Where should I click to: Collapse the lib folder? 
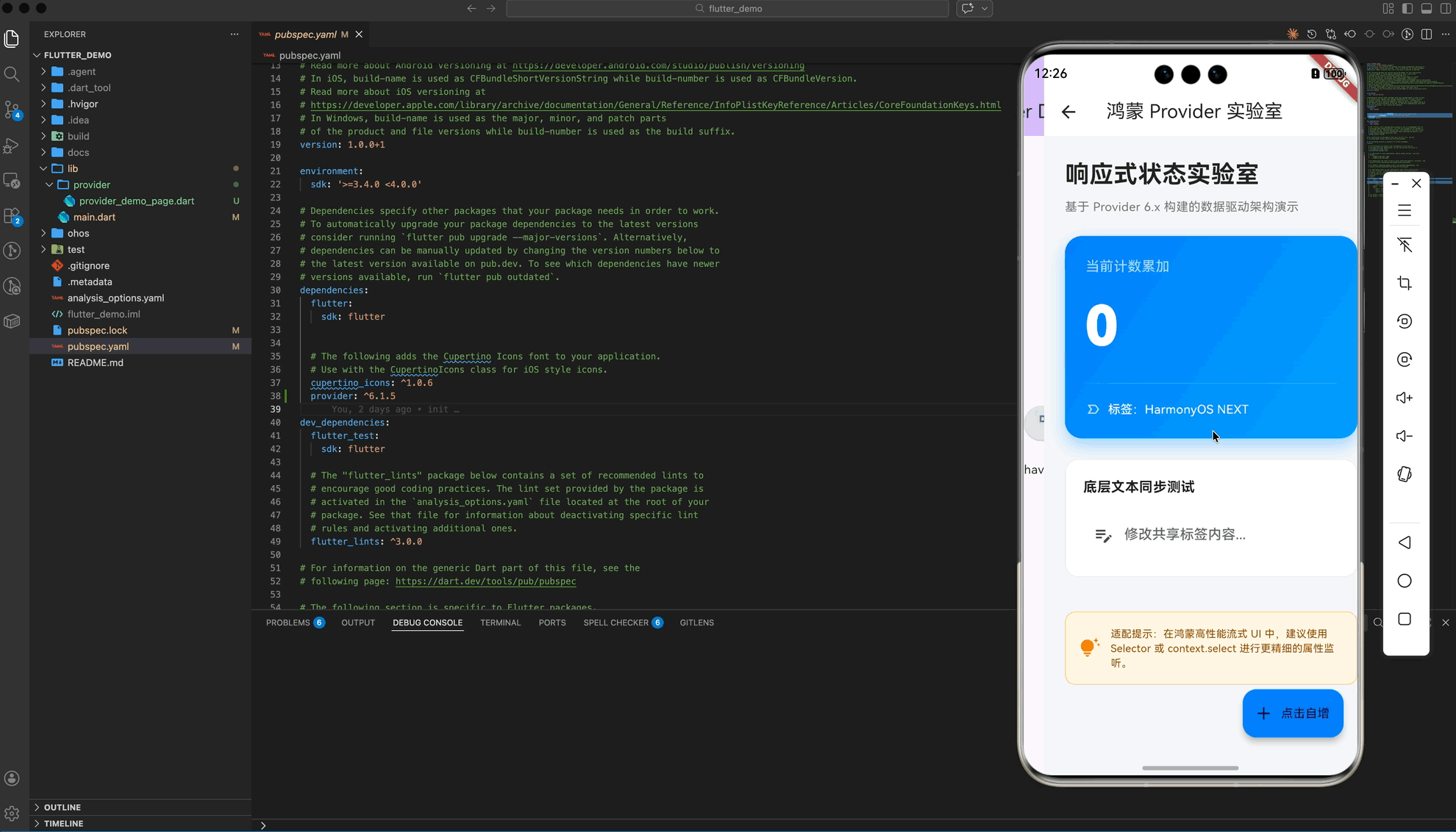point(72,168)
